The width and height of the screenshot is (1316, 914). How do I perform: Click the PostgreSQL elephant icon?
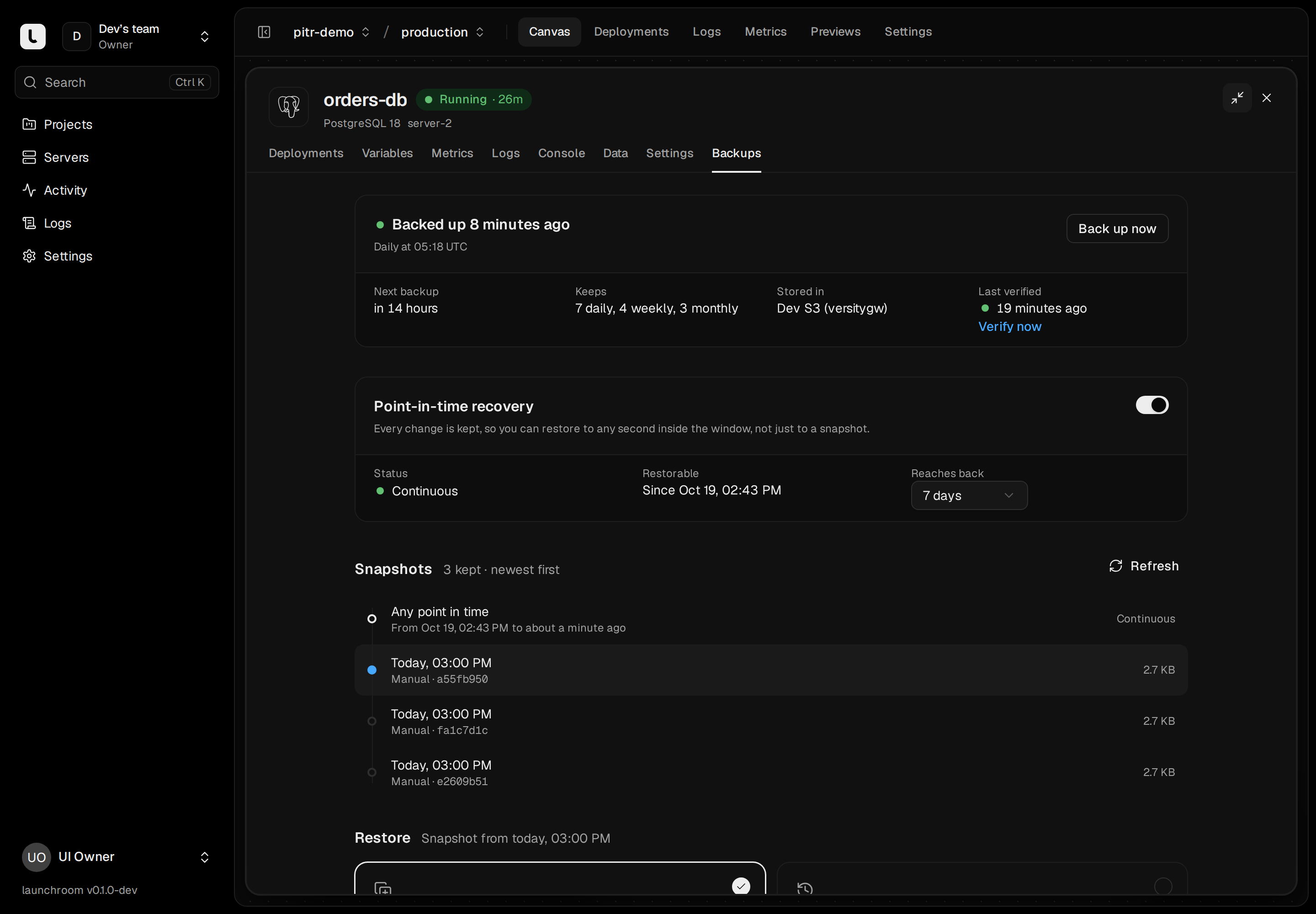(x=289, y=106)
